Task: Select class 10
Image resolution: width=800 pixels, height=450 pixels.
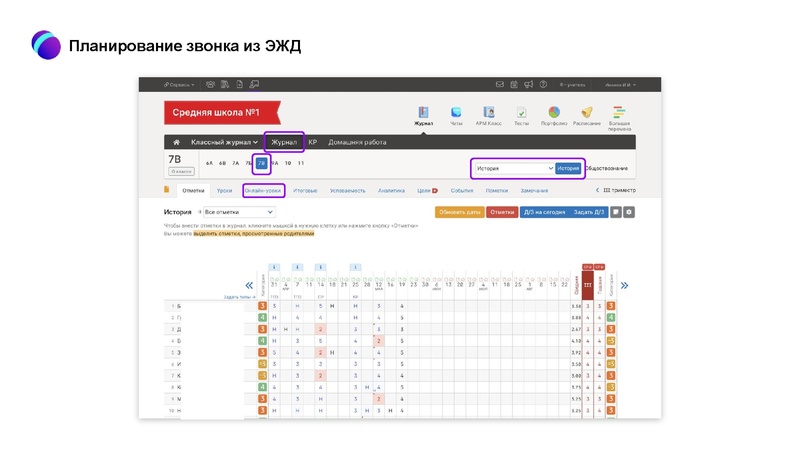Action: click(x=288, y=163)
